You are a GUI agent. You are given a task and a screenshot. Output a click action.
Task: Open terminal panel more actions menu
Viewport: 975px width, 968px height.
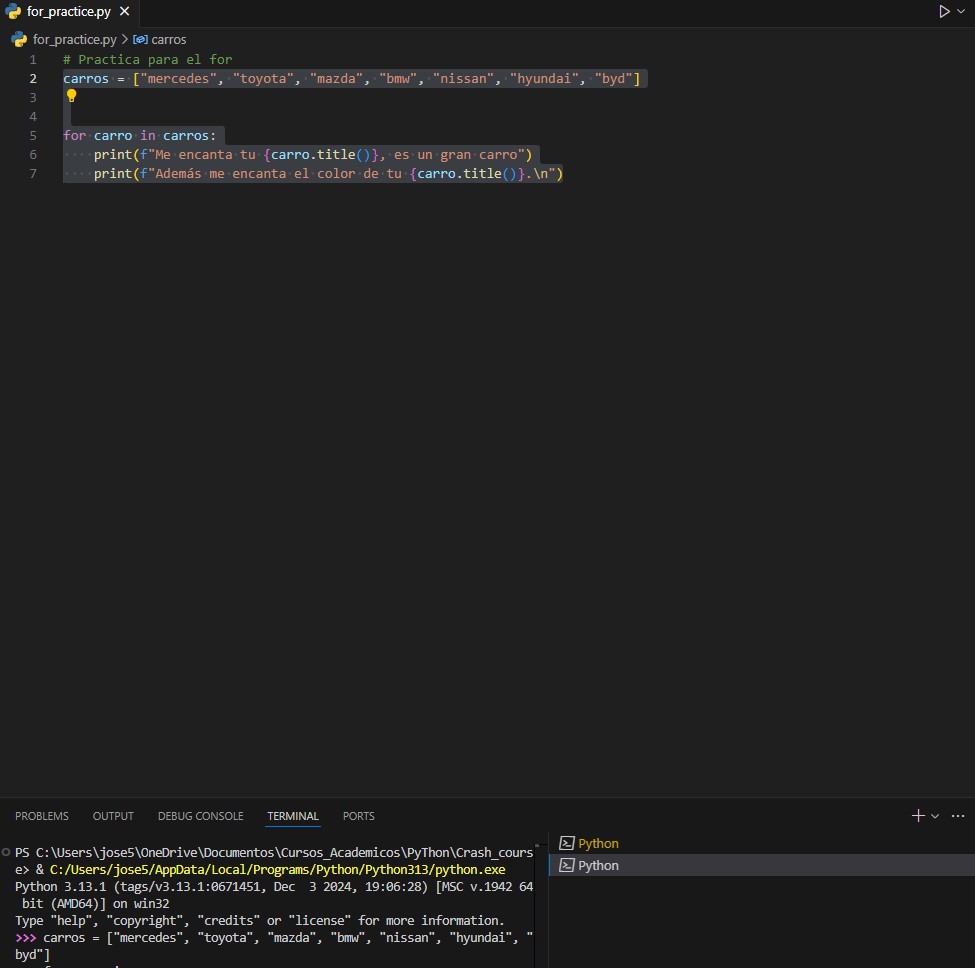click(958, 816)
